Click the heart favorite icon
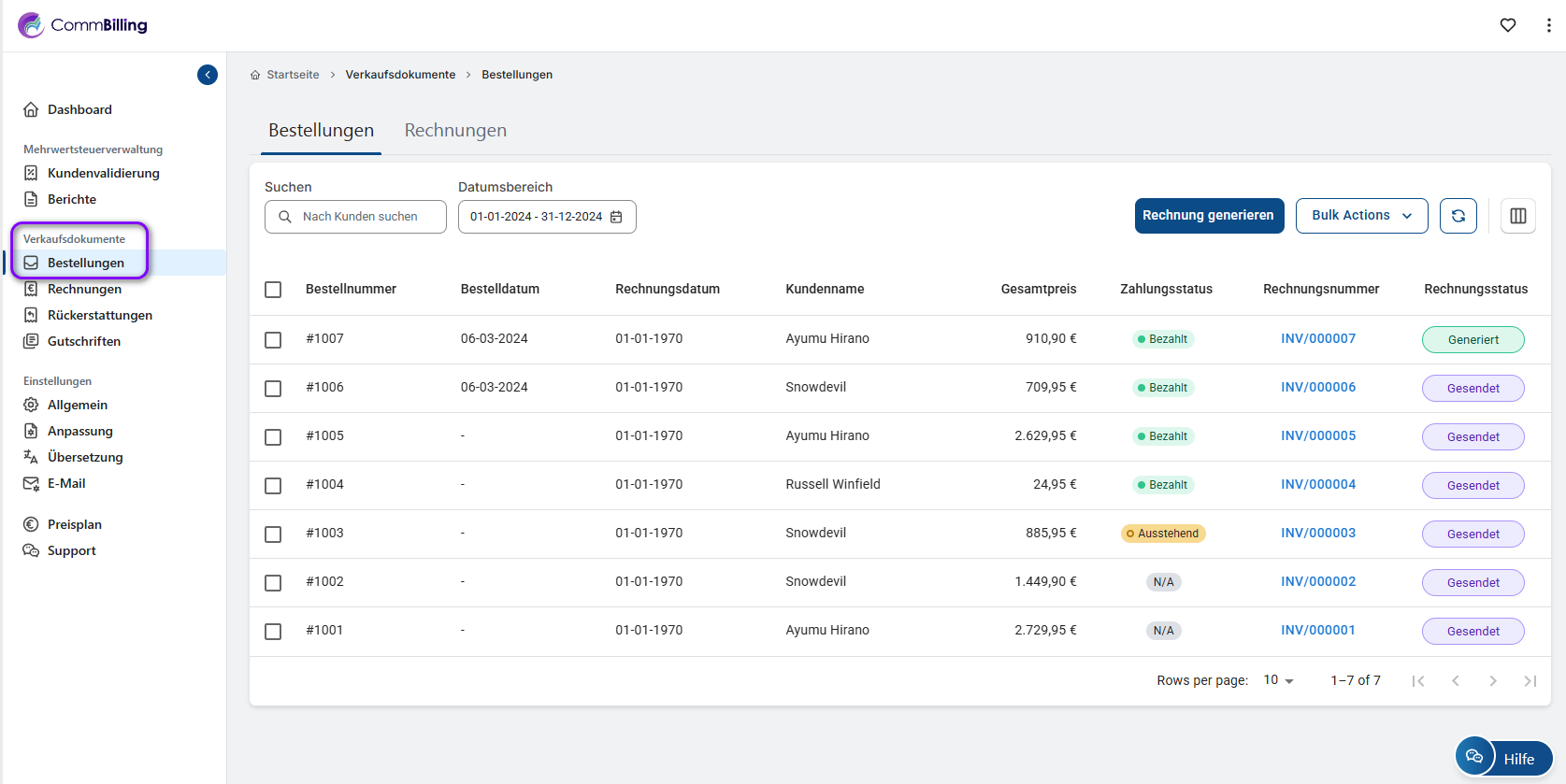Screen dimensions: 1566x784 click(1507, 25)
